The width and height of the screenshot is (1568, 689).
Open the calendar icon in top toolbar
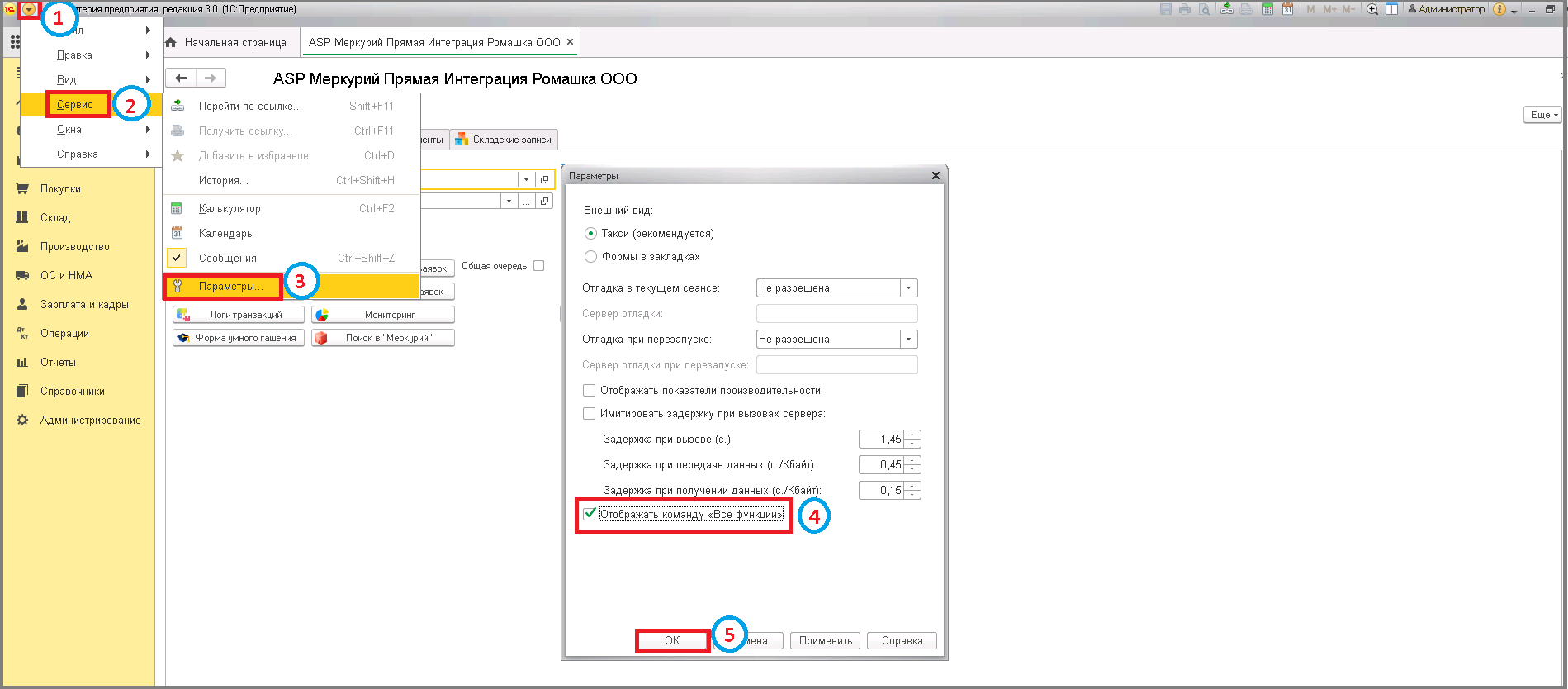(x=1287, y=9)
